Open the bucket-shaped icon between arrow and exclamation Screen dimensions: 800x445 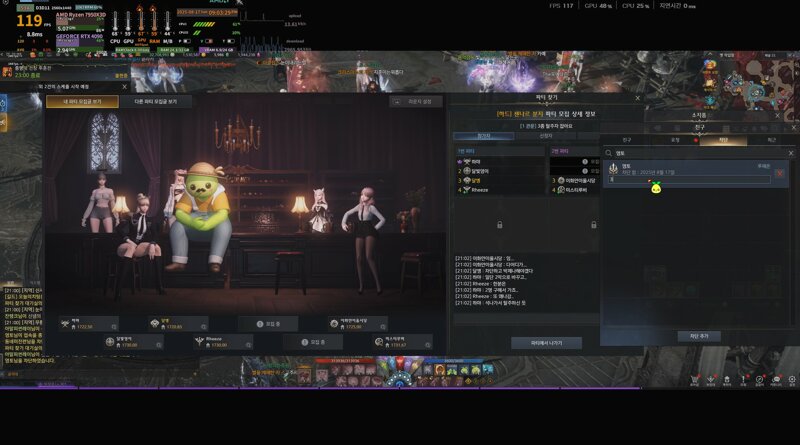727,379
